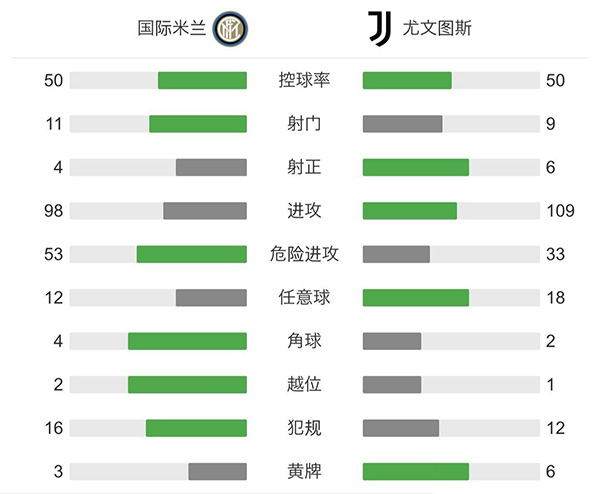Select the 国际米兰 team name
Screen dimensions: 600x494
pyautogui.click(x=172, y=29)
